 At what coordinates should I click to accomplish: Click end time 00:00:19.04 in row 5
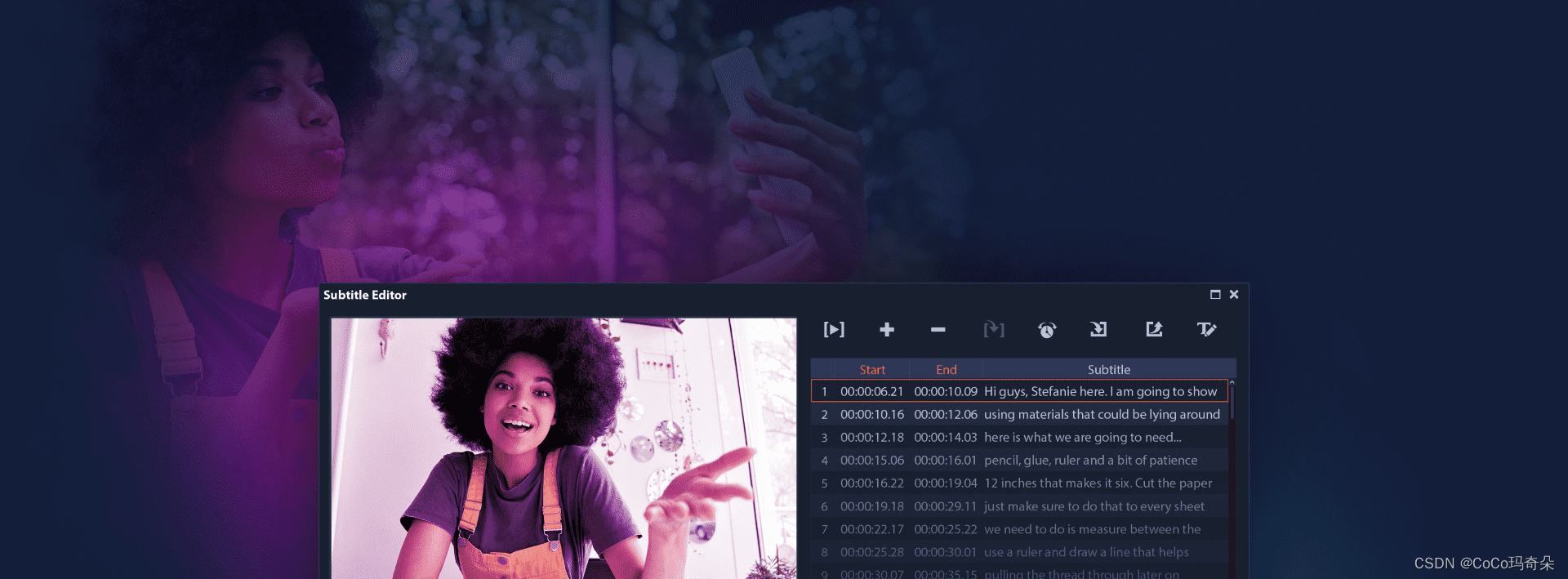pos(945,483)
